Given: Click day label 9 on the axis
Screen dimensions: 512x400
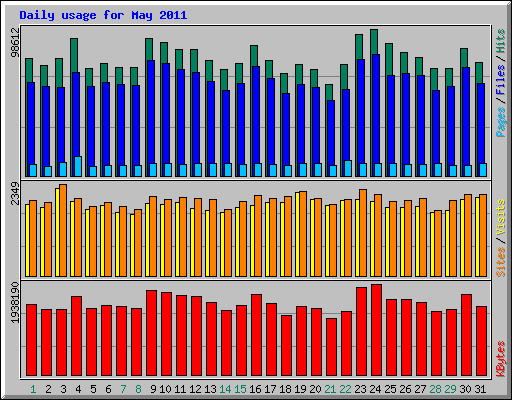Looking at the screenshot, I should click(x=153, y=389).
